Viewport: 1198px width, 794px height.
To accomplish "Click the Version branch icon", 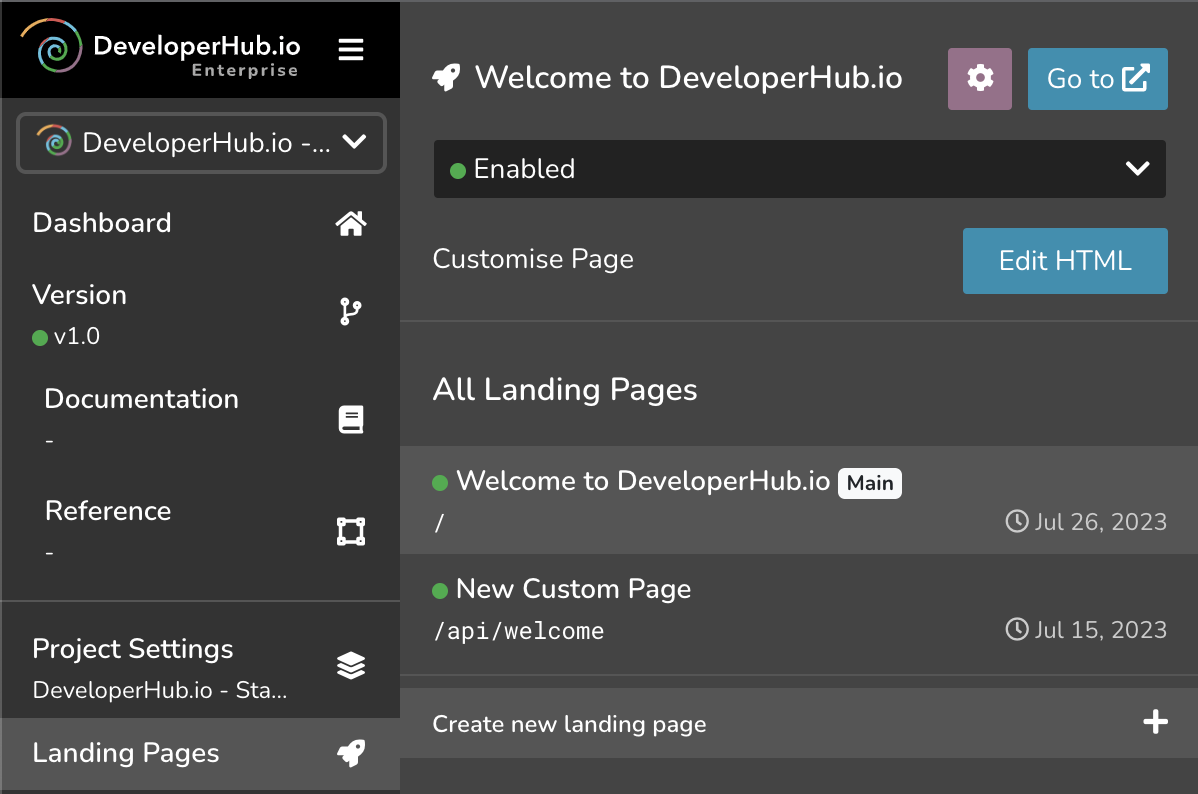I will 350,313.
